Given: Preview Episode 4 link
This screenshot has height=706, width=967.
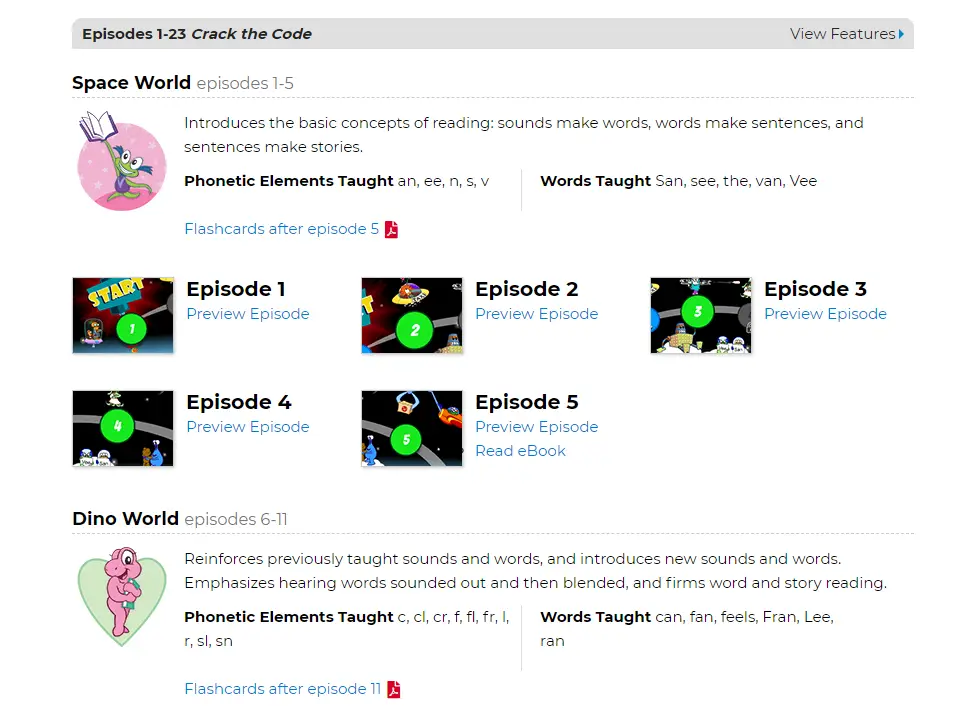Looking at the screenshot, I should pos(248,427).
